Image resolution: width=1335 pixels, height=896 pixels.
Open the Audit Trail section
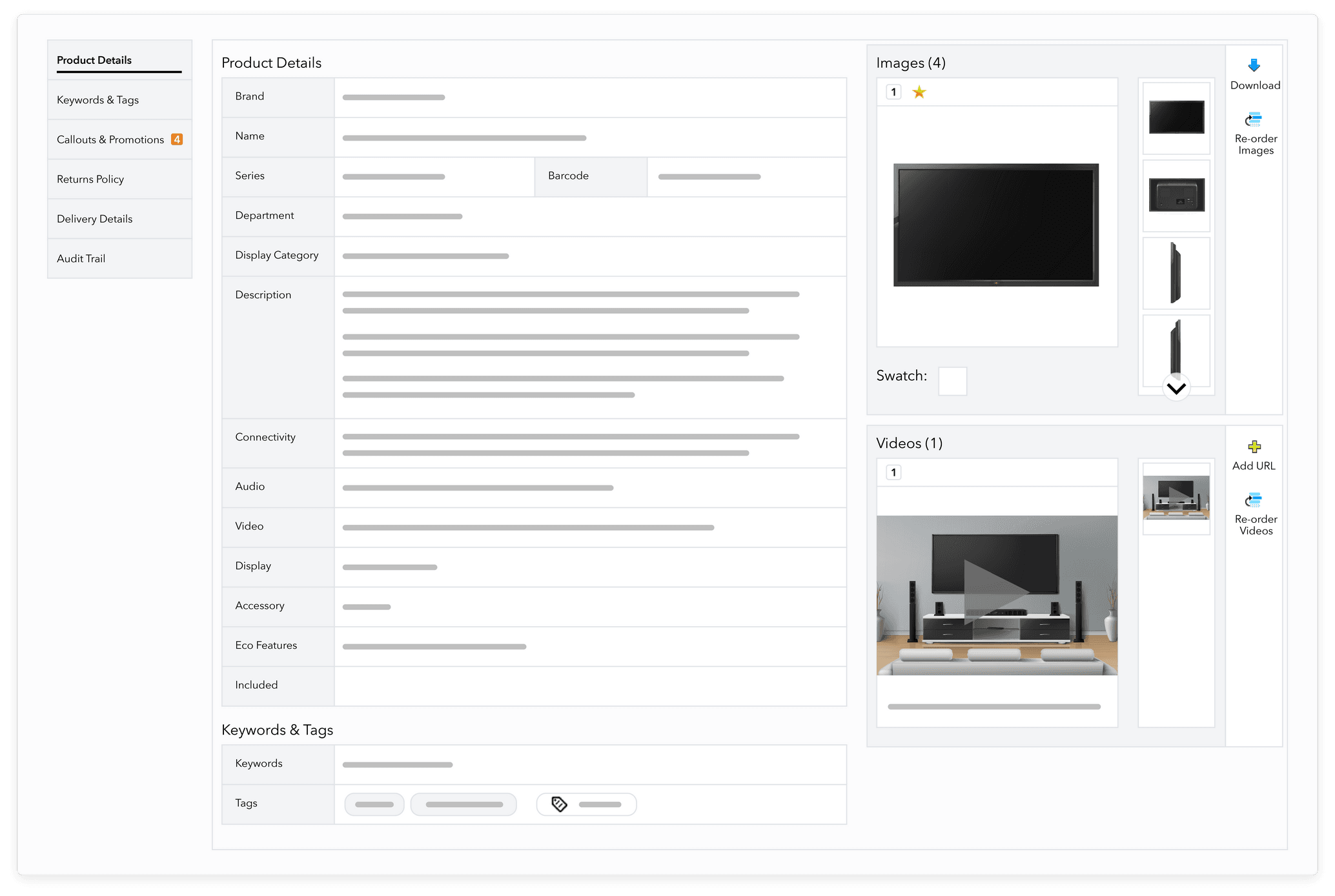click(81, 258)
